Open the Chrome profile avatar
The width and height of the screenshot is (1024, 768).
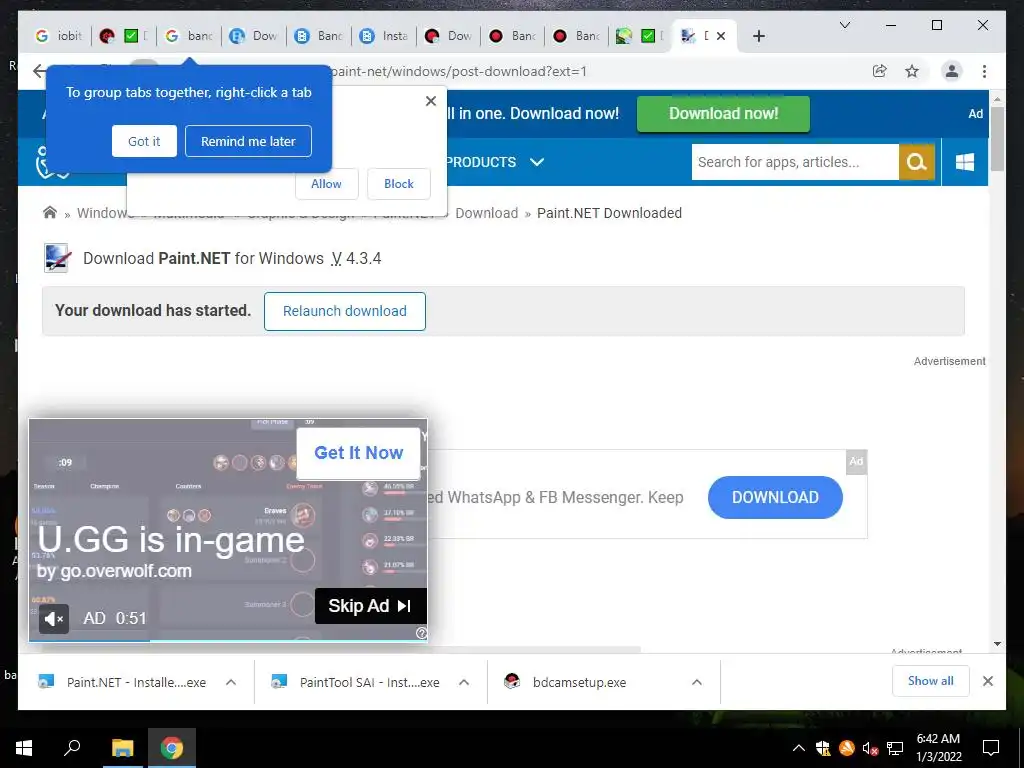[x=952, y=71]
